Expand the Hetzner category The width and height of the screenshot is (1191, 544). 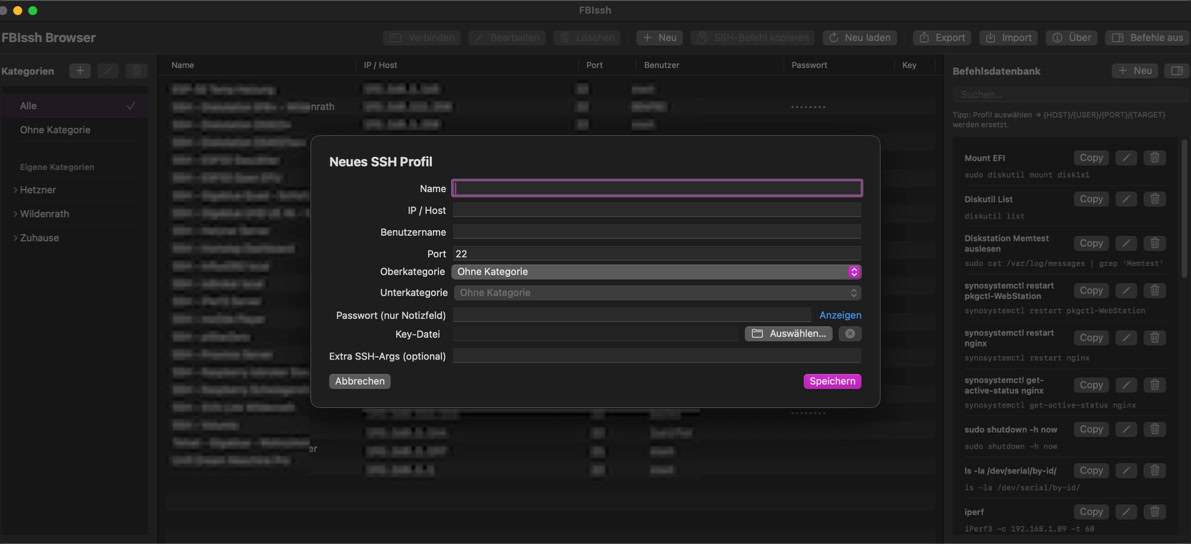pyautogui.click(x=16, y=190)
